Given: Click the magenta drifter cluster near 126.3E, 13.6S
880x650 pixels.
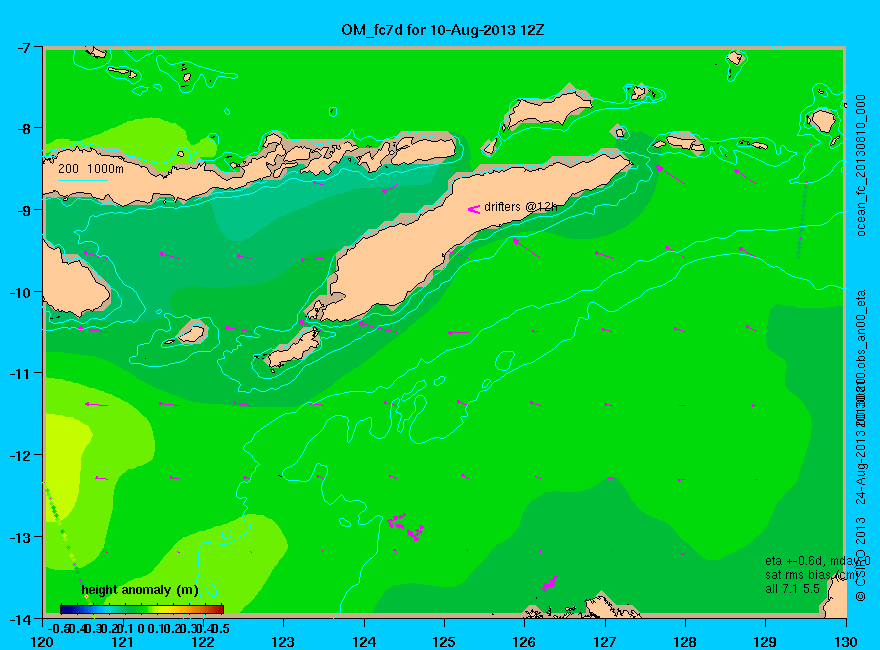Looking at the screenshot, I should tap(549, 583).
